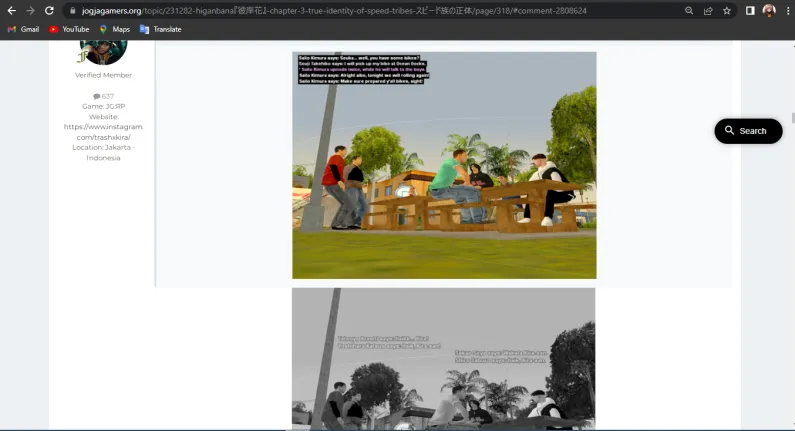The width and height of the screenshot is (795, 431).
Task: Open the Chrome profile avatar
Action: [769, 11]
